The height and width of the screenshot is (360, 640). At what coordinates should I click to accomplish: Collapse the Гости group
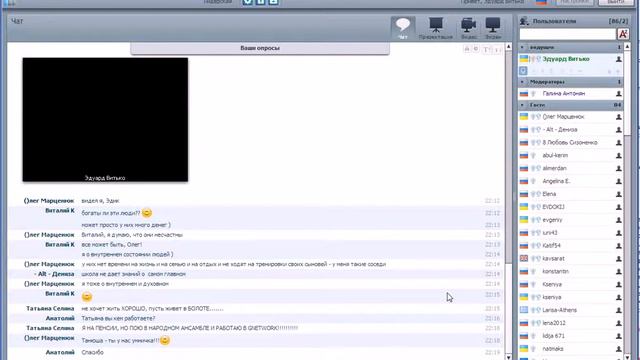(522, 105)
